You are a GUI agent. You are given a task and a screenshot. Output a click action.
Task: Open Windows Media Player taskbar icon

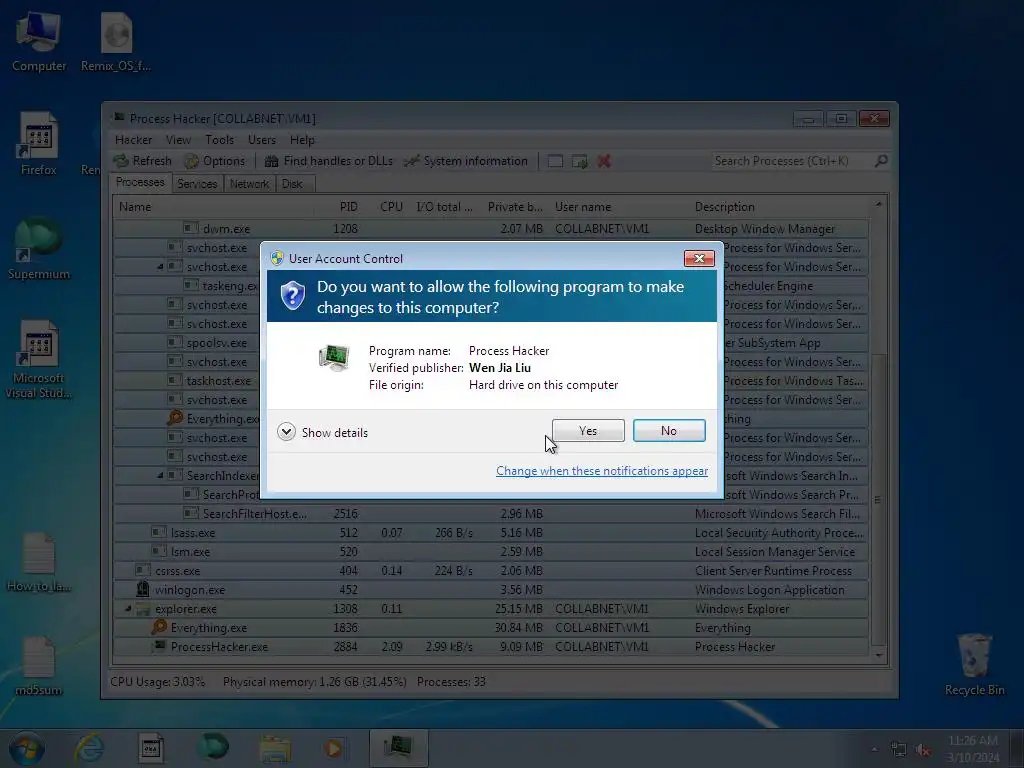click(334, 748)
